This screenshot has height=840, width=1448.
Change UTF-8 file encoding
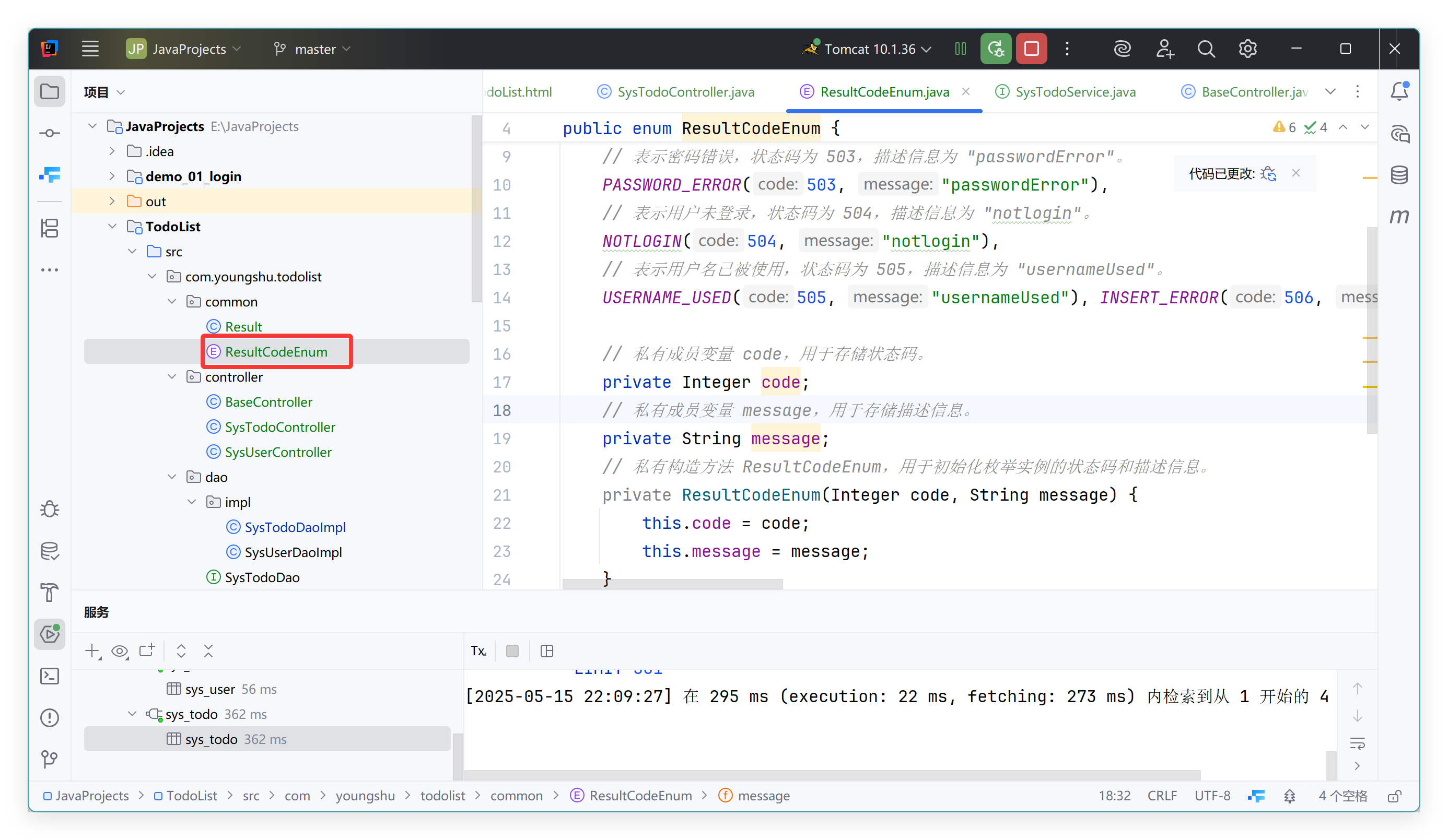click(1212, 795)
